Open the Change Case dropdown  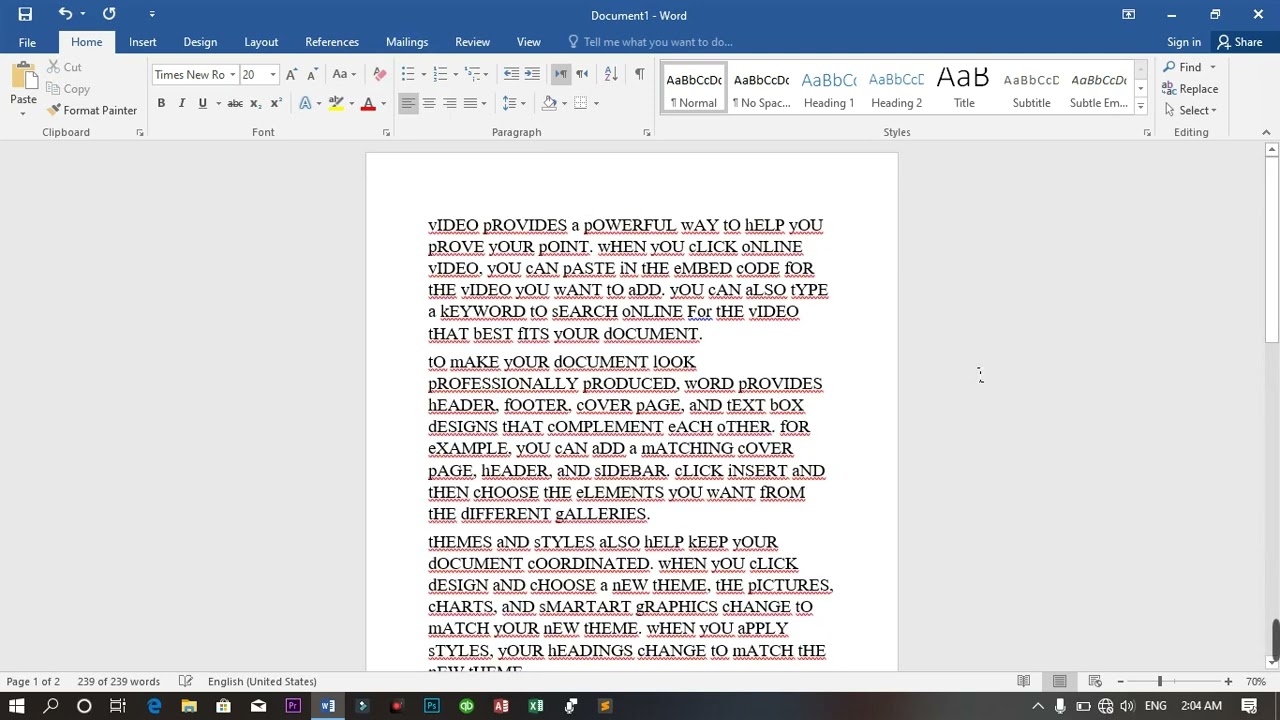tap(344, 74)
